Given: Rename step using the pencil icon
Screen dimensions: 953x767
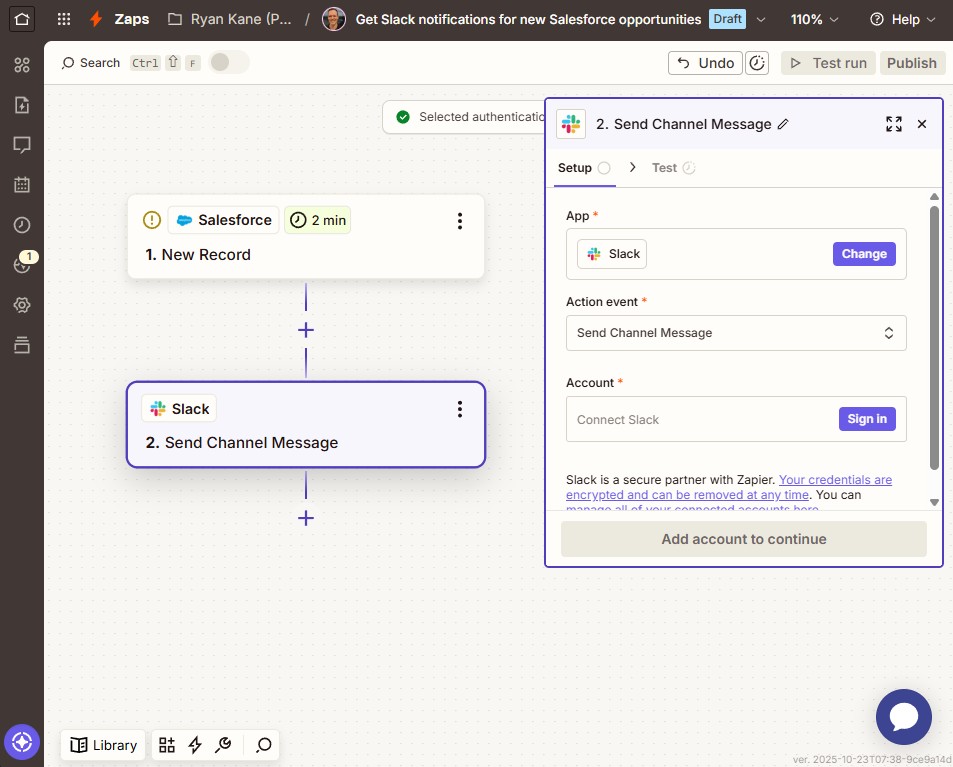Looking at the screenshot, I should tap(783, 124).
